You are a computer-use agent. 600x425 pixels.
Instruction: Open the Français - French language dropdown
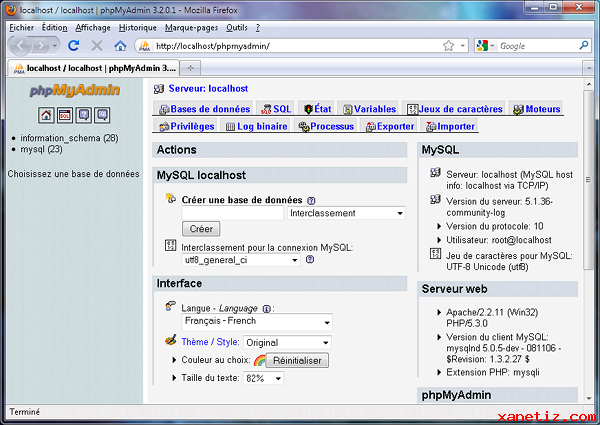click(257, 322)
